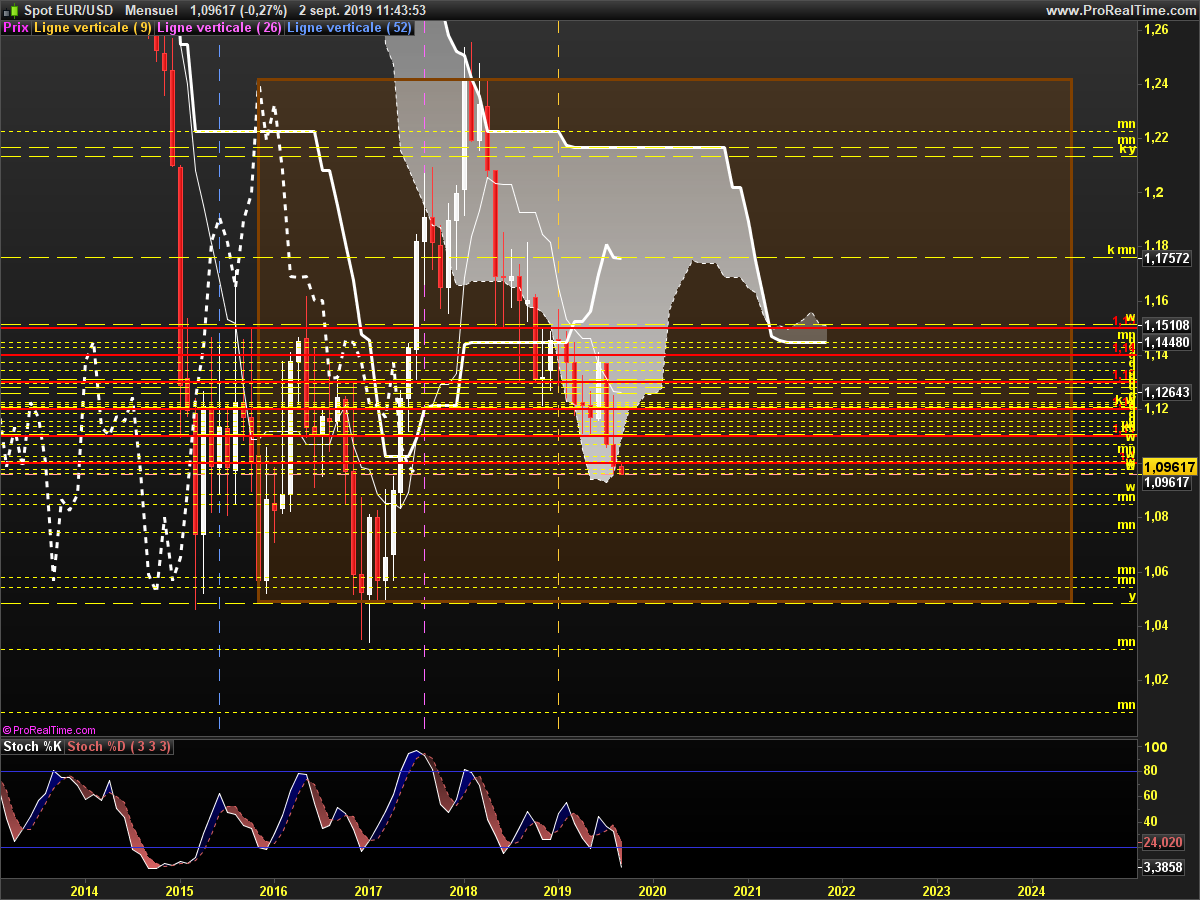
Task: Click the 2022 year label on time axis
Action: pyautogui.click(x=842, y=890)
